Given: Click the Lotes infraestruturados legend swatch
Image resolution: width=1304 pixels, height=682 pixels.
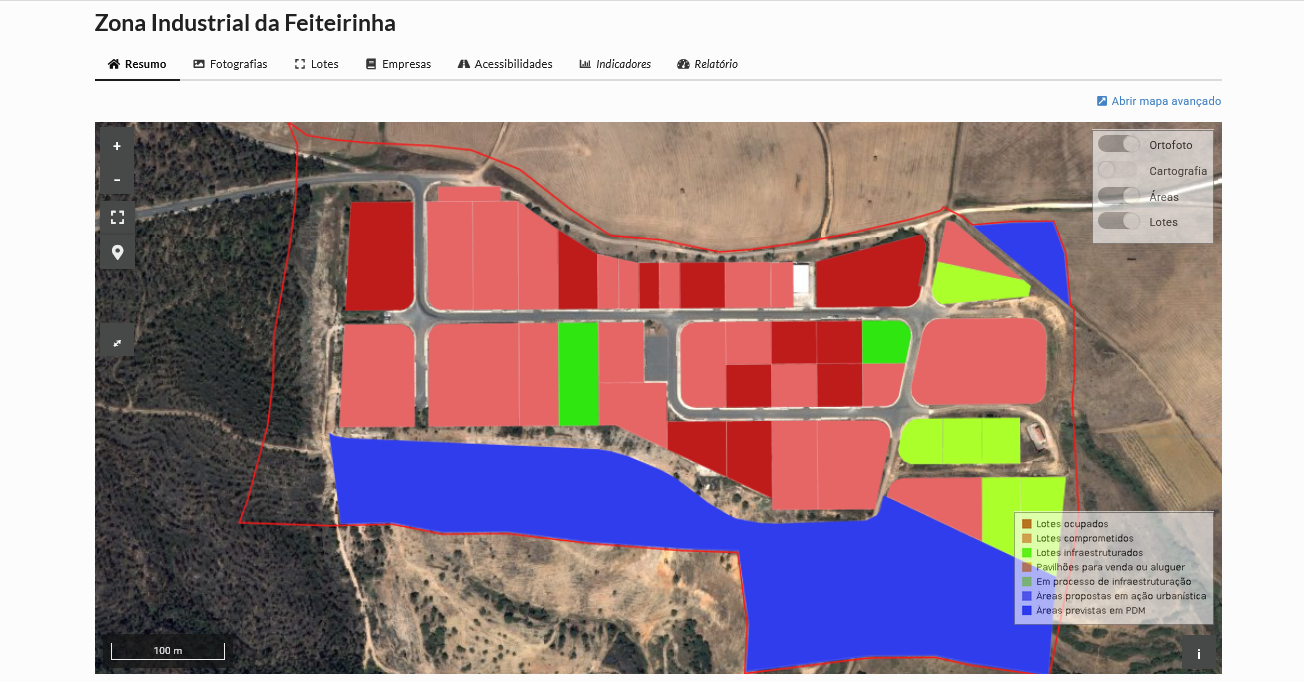Looking at the screenshot, I should click(1027, 553).
